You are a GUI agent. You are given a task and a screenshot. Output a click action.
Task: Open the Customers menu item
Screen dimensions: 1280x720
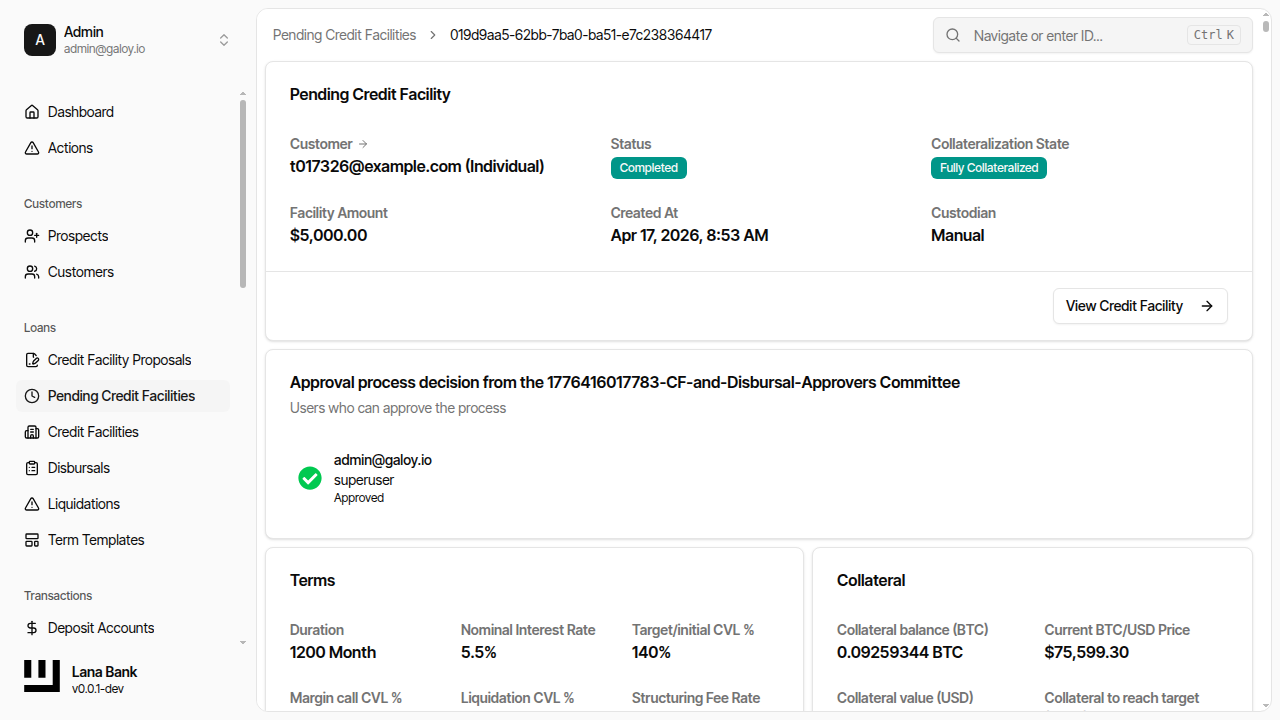pos(80,272)
